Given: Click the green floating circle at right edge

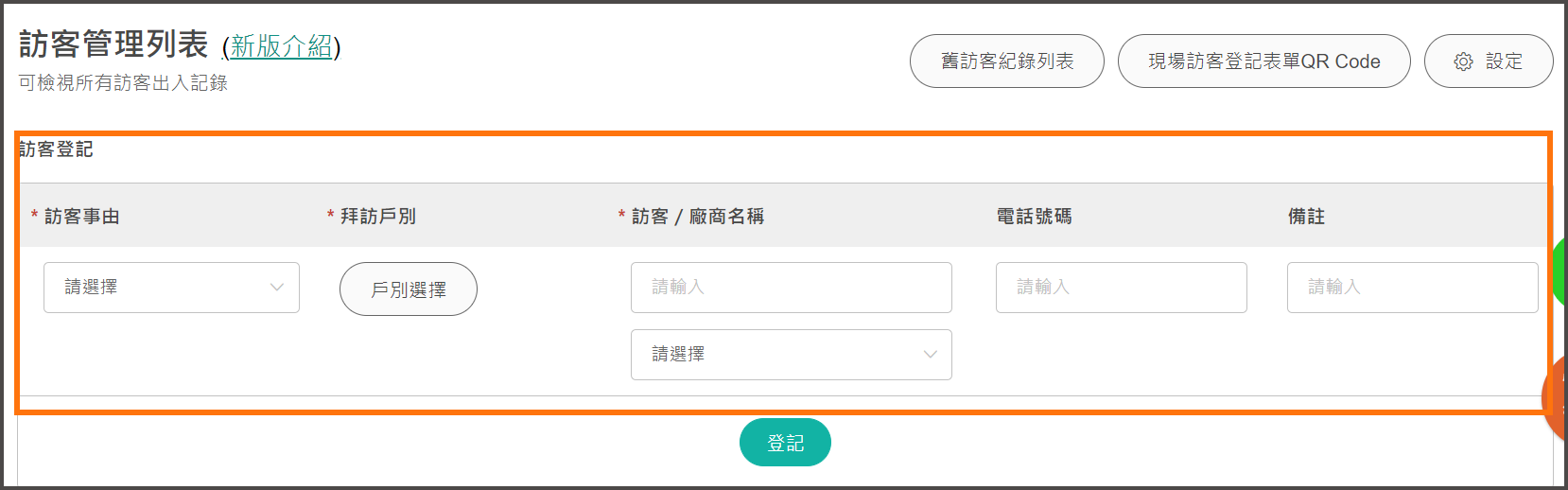Looking at the screenshot, I should (x=1559, y=271).
